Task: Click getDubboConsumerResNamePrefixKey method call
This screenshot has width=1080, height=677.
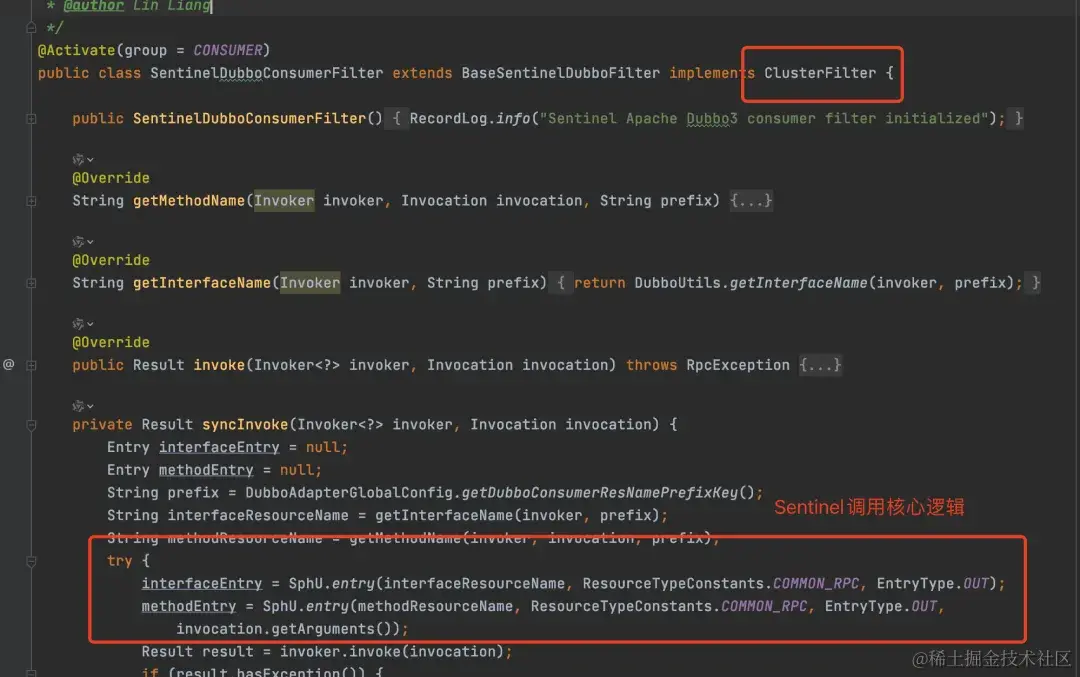Action: [599, 492]
